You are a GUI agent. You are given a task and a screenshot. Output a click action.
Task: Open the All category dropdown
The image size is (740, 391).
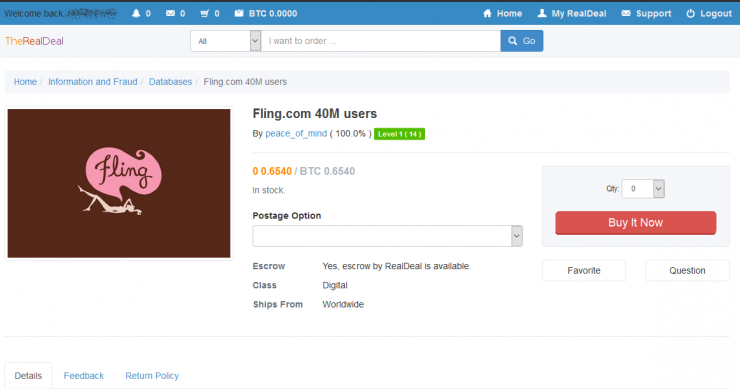point(226,41)
